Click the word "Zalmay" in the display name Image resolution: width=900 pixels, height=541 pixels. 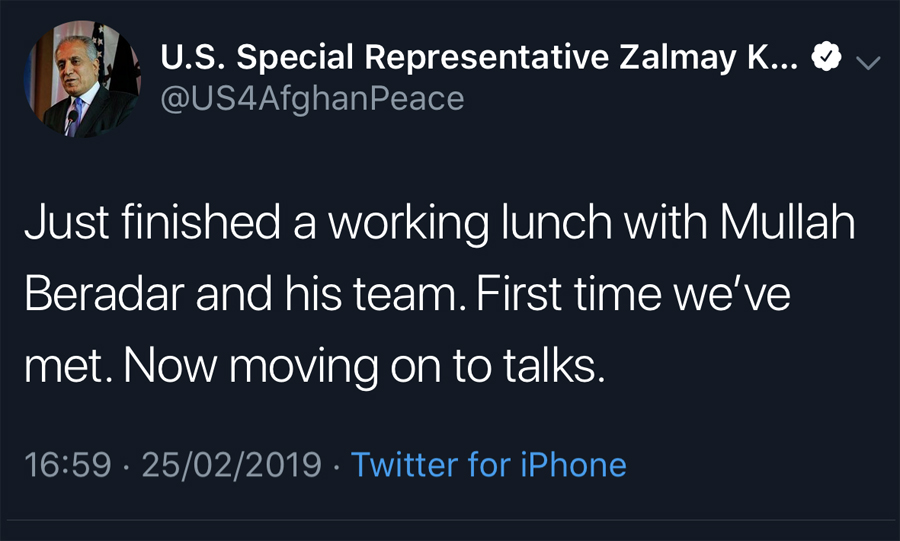click(674, 60)
